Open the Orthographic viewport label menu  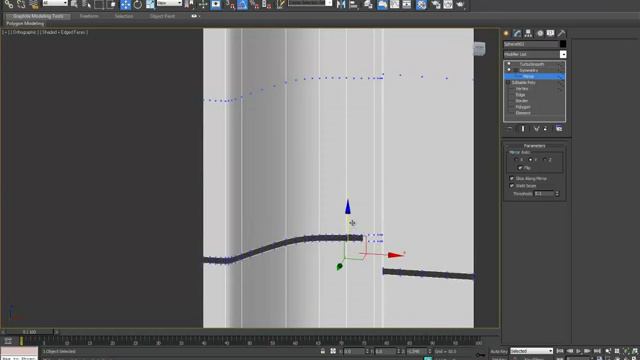24,32
